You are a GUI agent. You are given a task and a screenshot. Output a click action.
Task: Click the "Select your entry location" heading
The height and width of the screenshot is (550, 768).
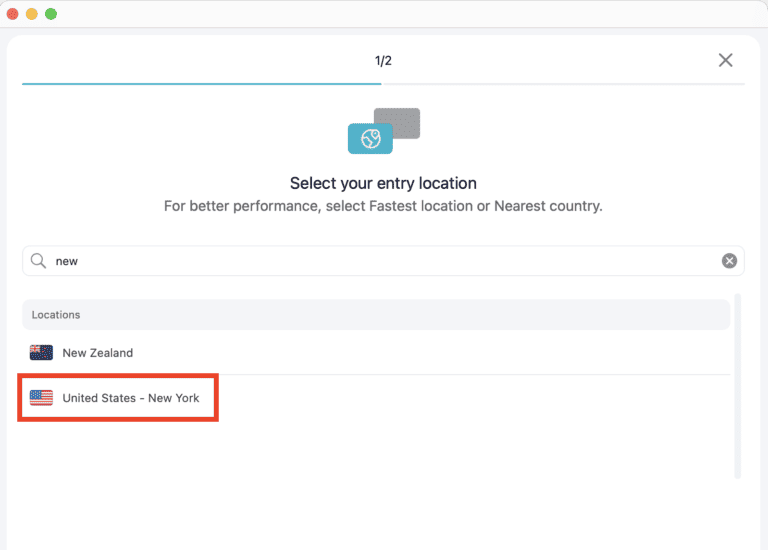[383, 183]
